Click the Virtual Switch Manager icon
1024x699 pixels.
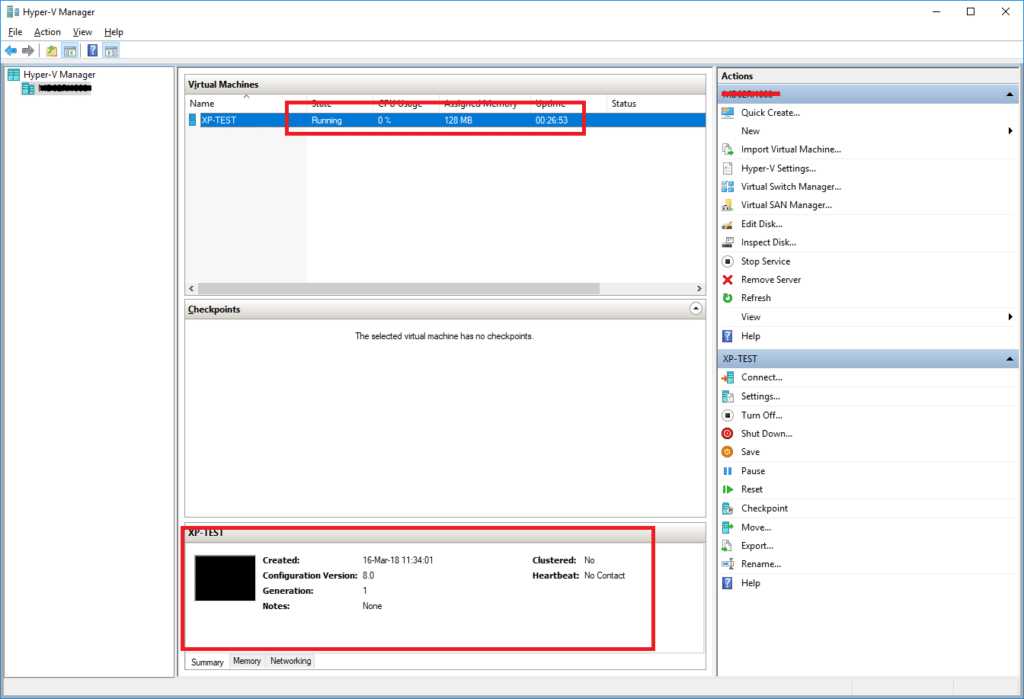pos(728,186)
